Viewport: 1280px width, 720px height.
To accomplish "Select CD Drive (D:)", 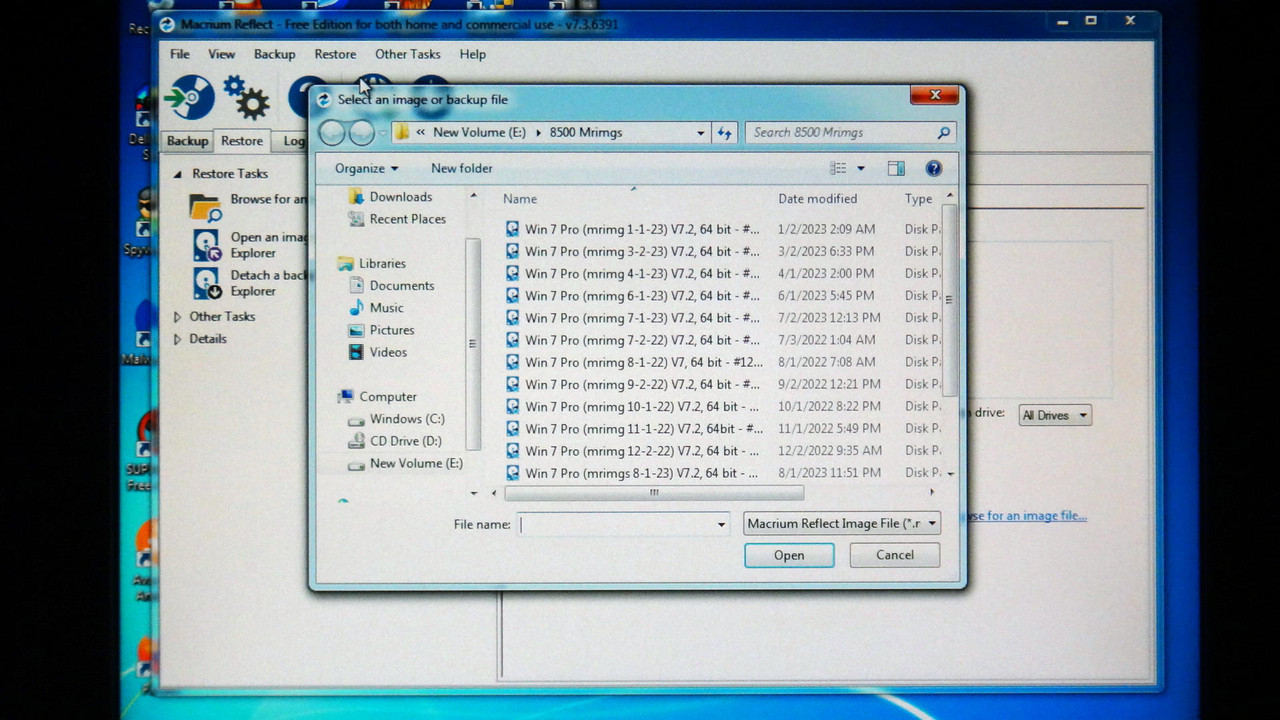I will [x=394, y=441].
